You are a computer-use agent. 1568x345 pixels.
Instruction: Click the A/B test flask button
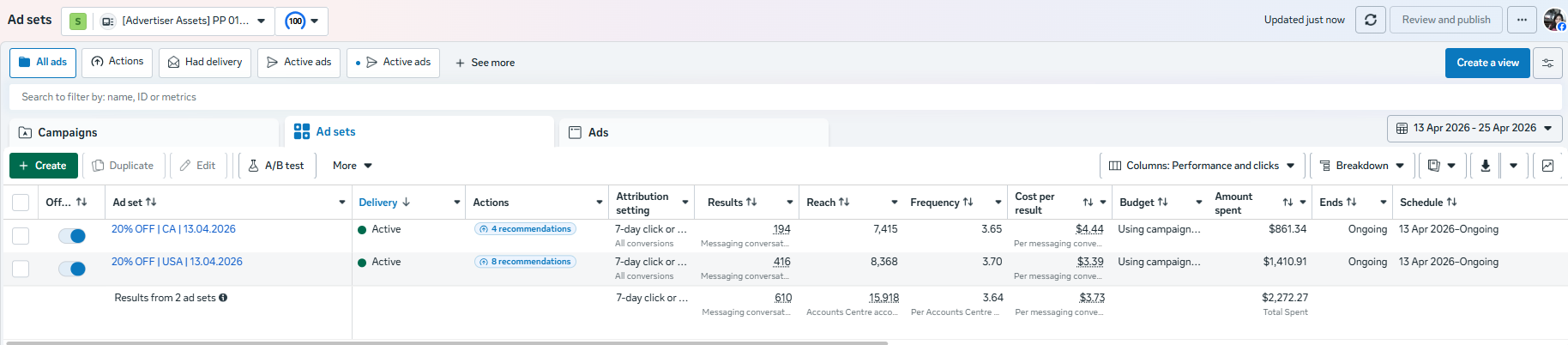pos(277,166)
